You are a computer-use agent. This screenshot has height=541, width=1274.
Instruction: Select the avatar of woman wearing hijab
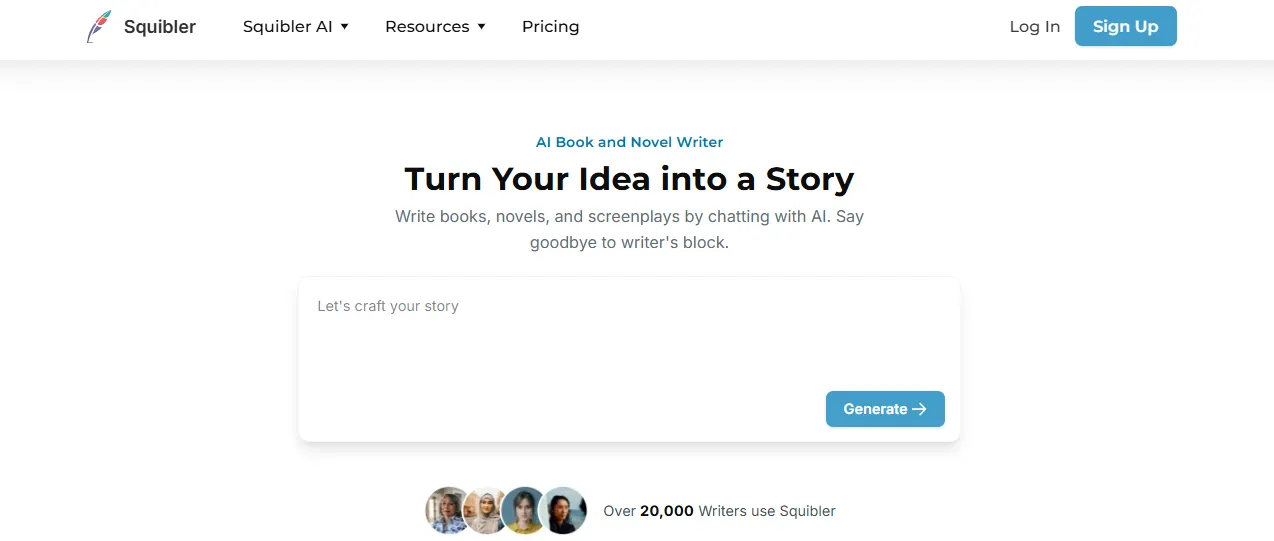pyautogui.click(x=487, y=510)
